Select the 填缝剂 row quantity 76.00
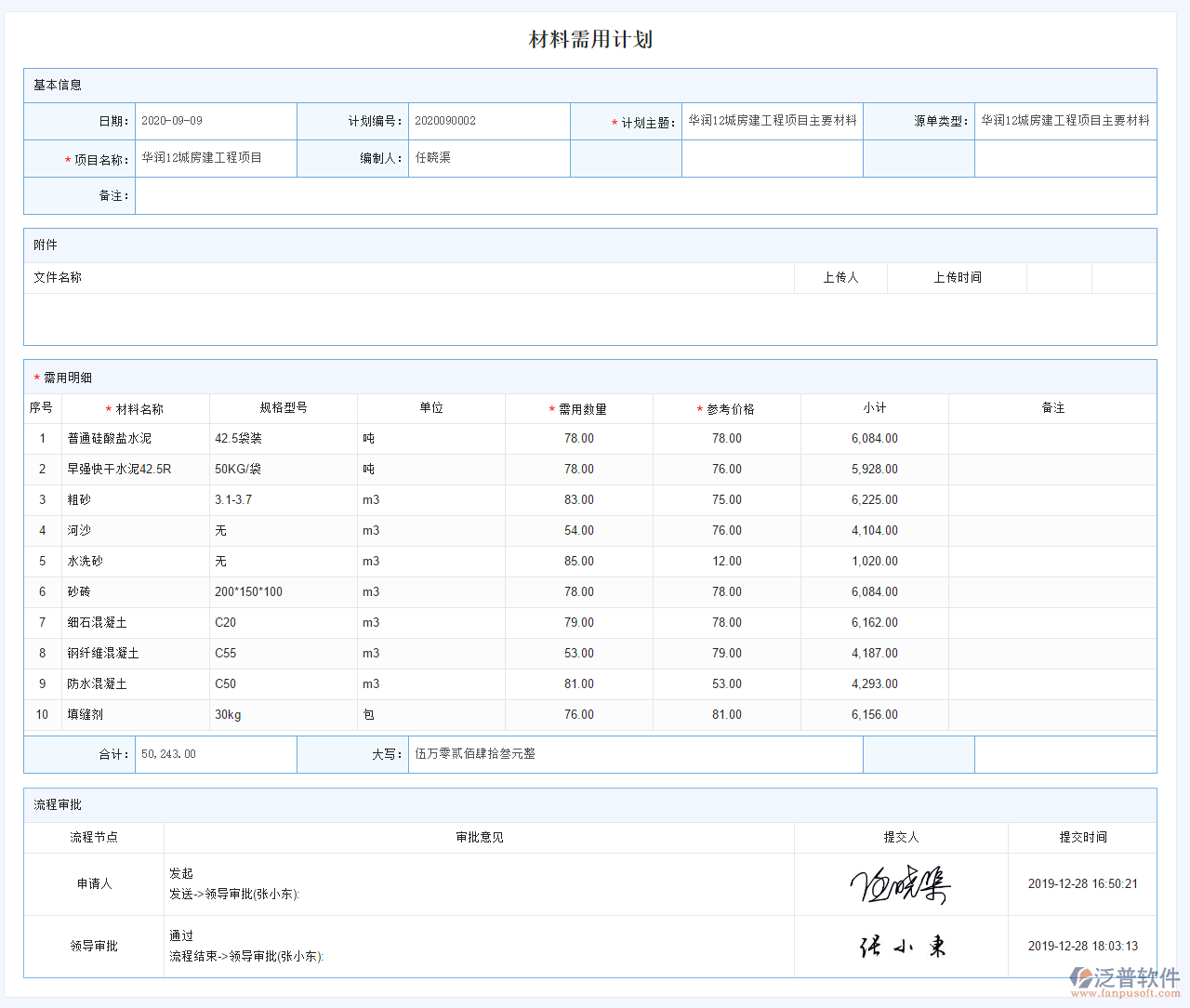Viewport: 1190px width, 1008px height. click(x=578, y=714)
